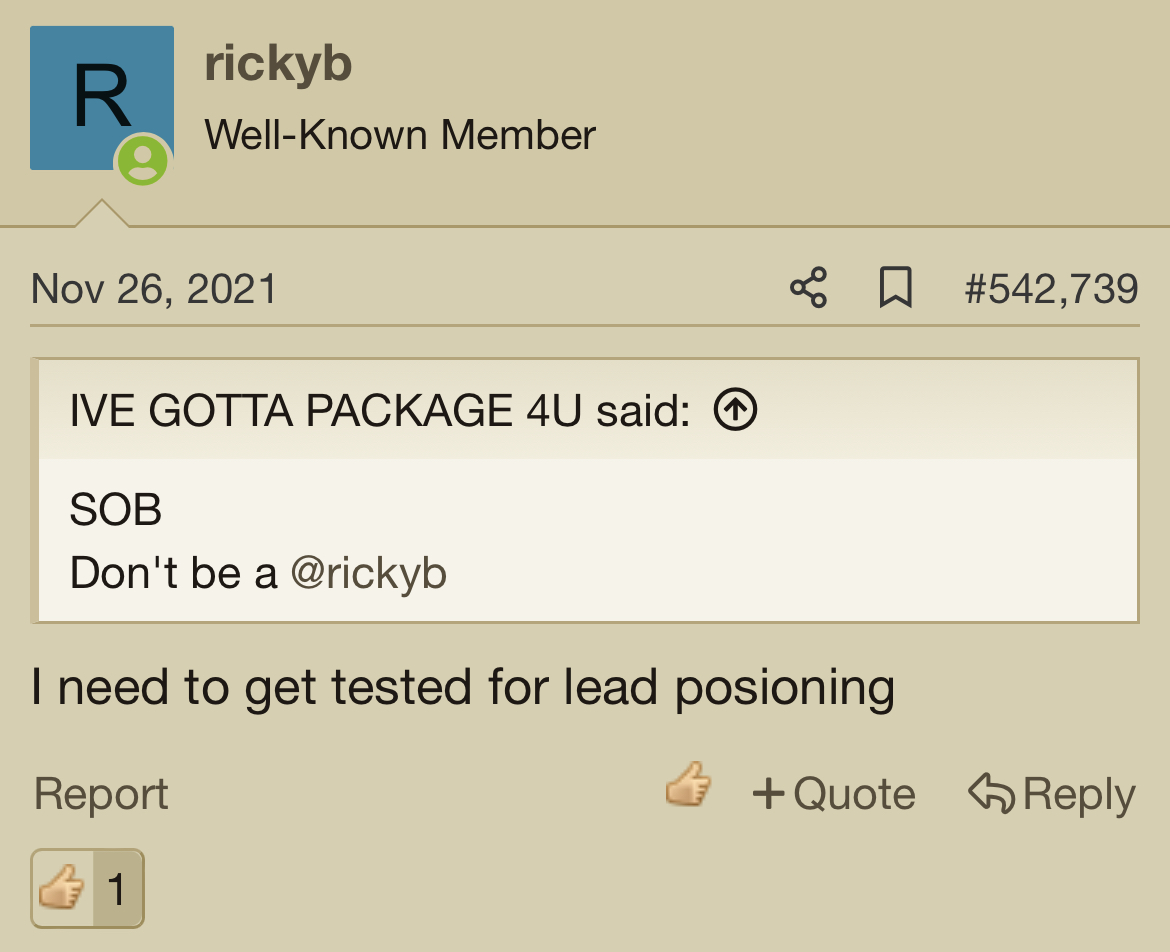Click the quoted SOB text to expand quote
This screenshot has width=1170, height=952.
(116, 510)
